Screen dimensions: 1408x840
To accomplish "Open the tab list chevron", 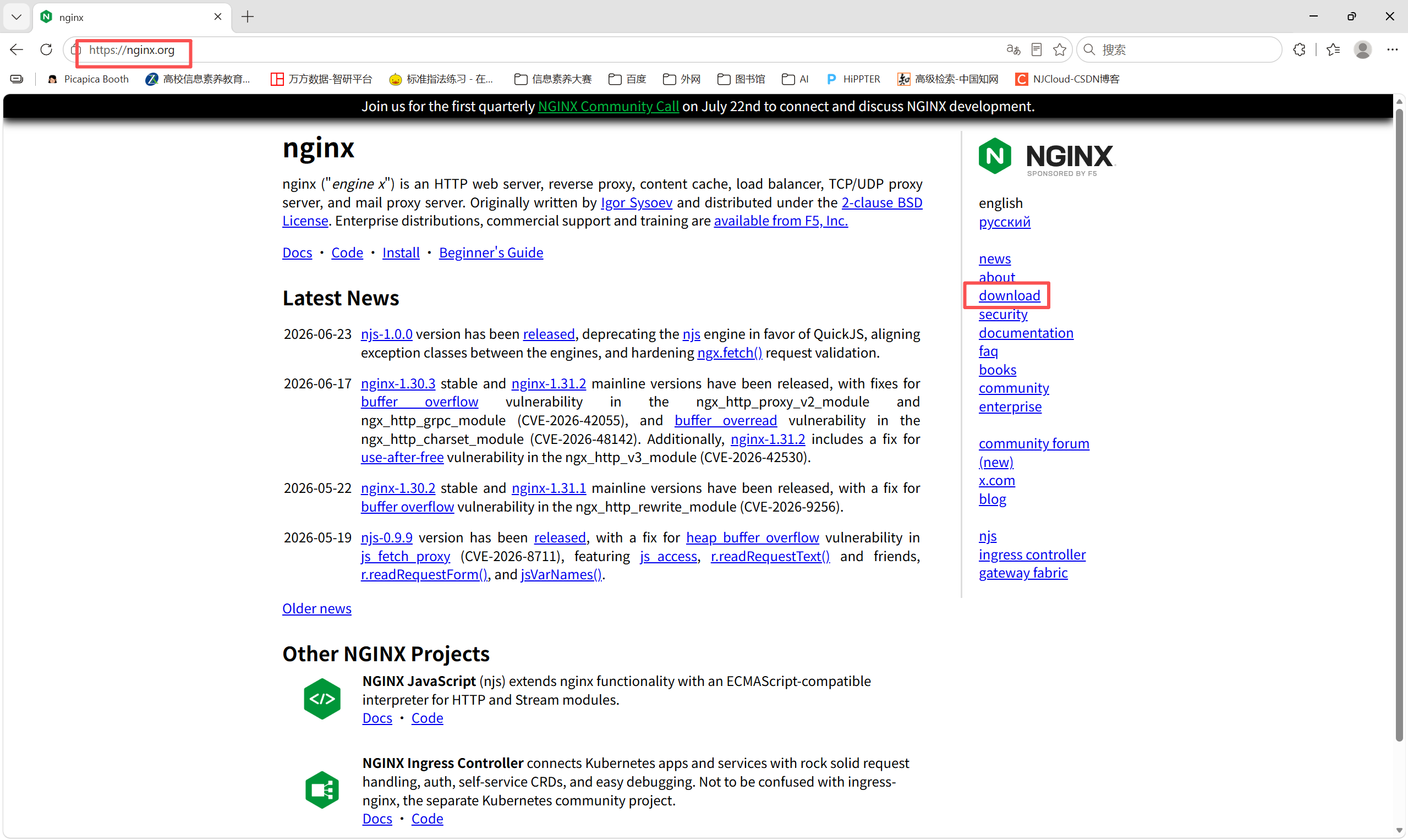I will pyautogui.click(x=17, y=17).
